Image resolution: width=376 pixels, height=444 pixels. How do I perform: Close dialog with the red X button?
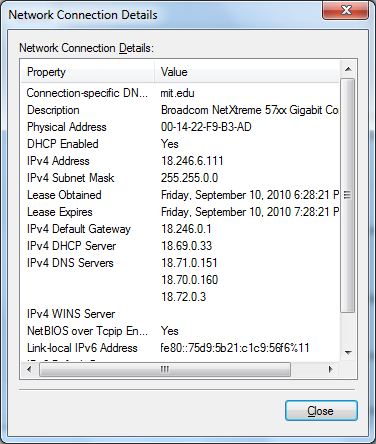346,10
